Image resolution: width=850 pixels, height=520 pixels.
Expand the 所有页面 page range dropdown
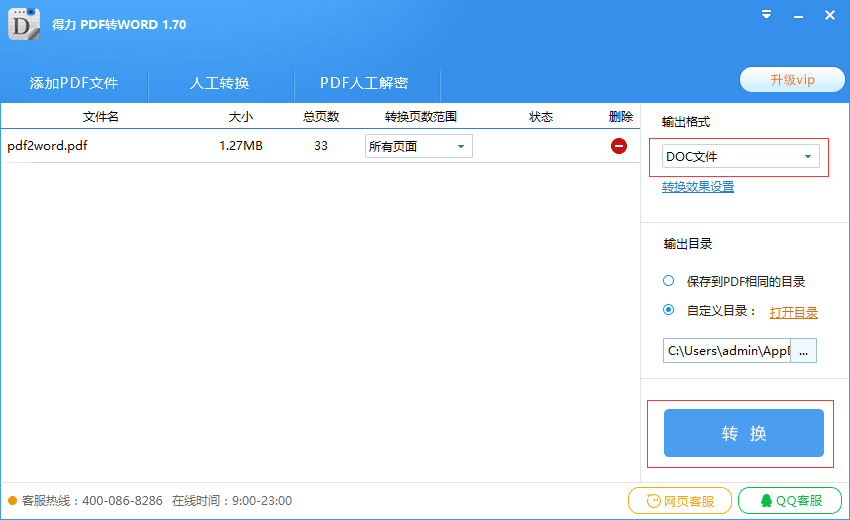point(418,146)
